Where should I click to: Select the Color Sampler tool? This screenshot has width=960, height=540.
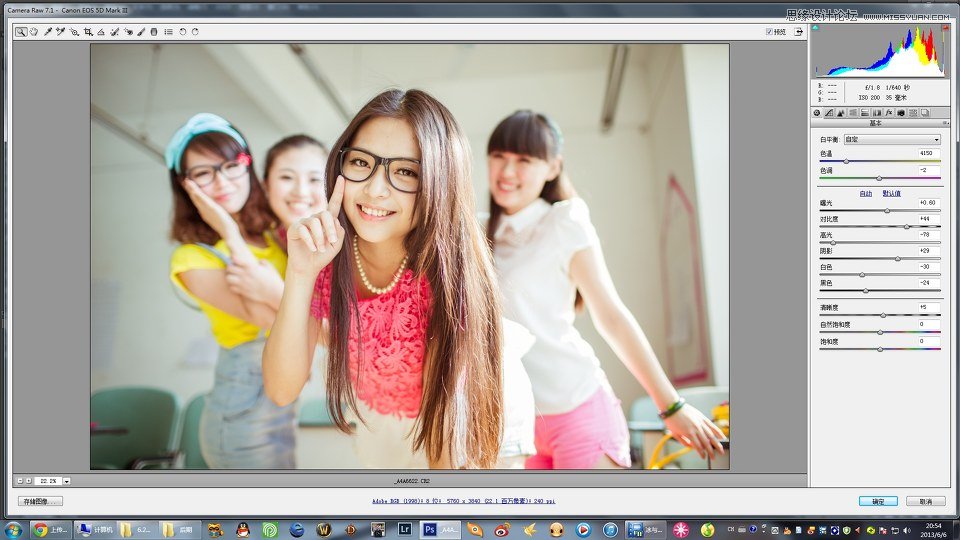pyautogui.click(x=61, y=32)
